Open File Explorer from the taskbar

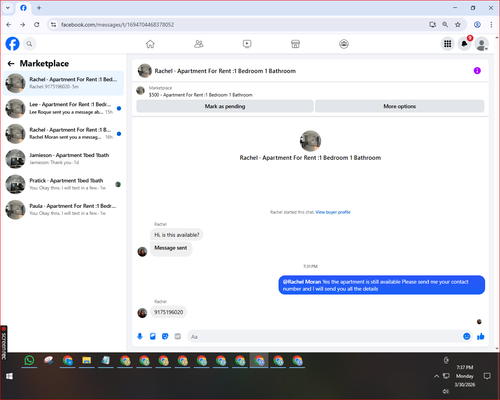87,360
